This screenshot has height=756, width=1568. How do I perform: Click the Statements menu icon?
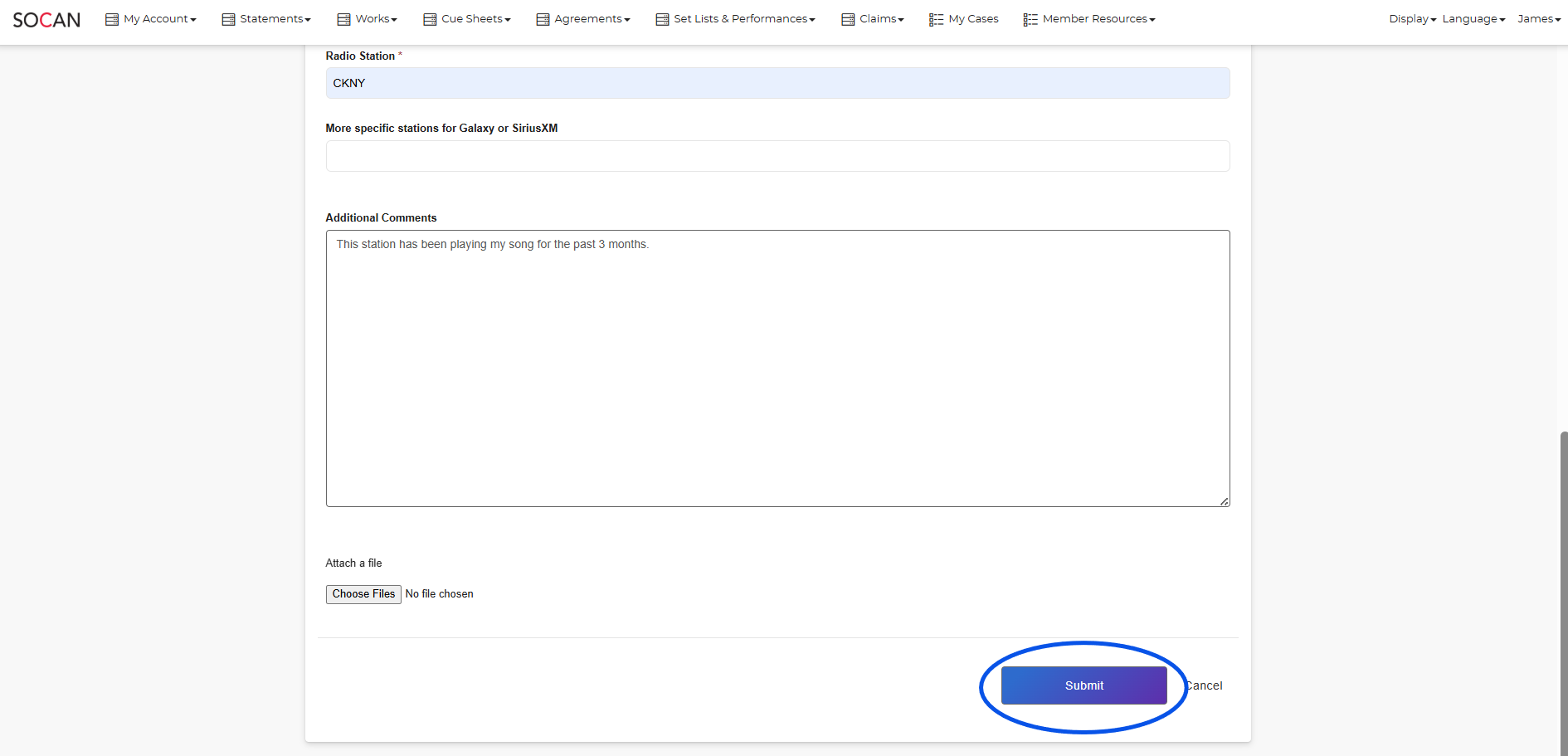click(228, 19)
